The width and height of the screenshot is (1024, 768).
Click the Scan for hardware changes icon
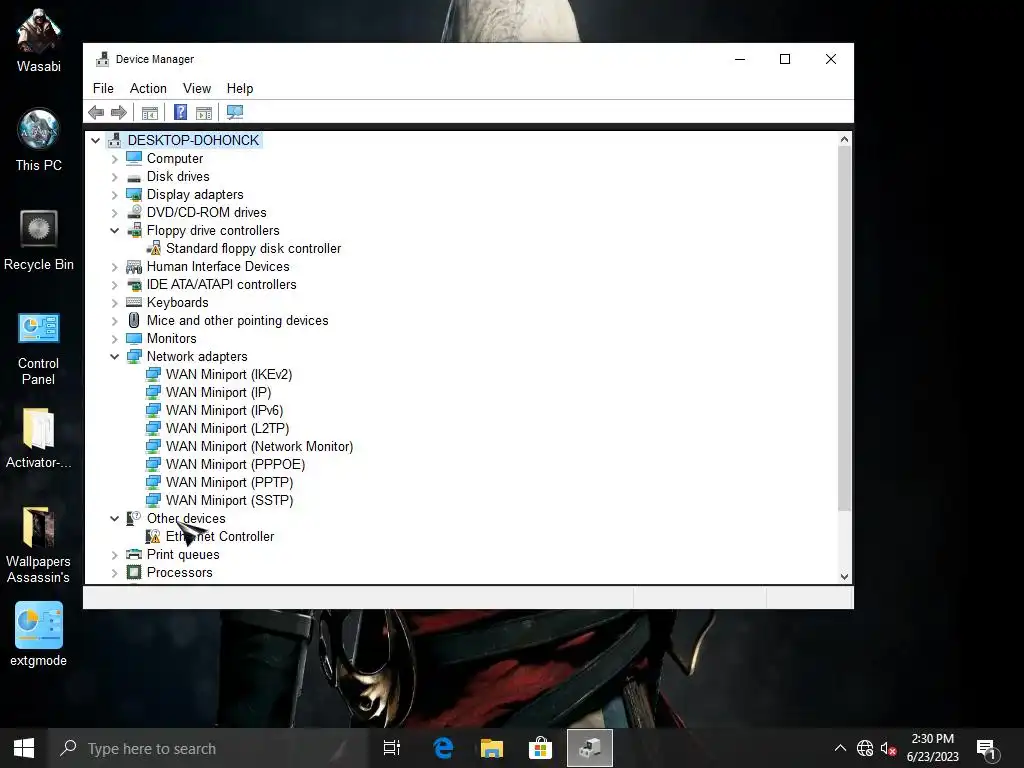pos(234,112)
